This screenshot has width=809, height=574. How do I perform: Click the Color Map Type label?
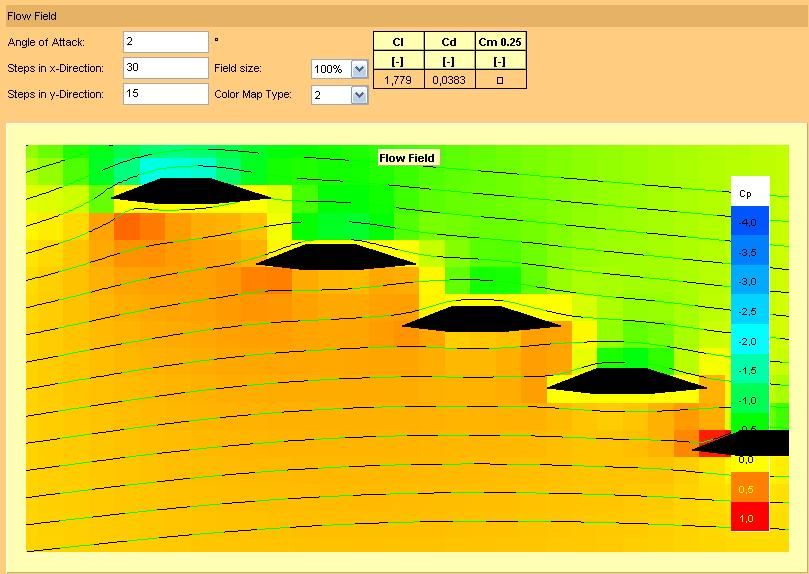(x=253, y=94)
